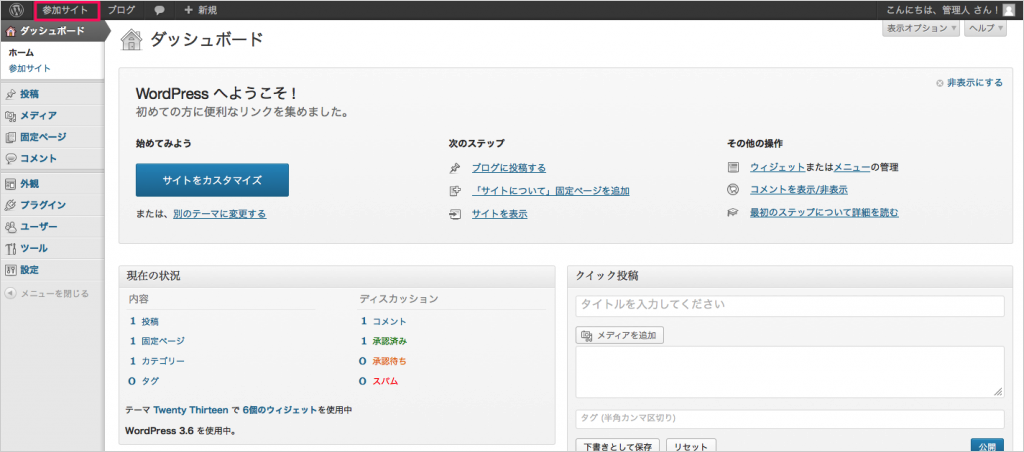Click the 設定 settings icon in sidebar

tap(11, 270)
